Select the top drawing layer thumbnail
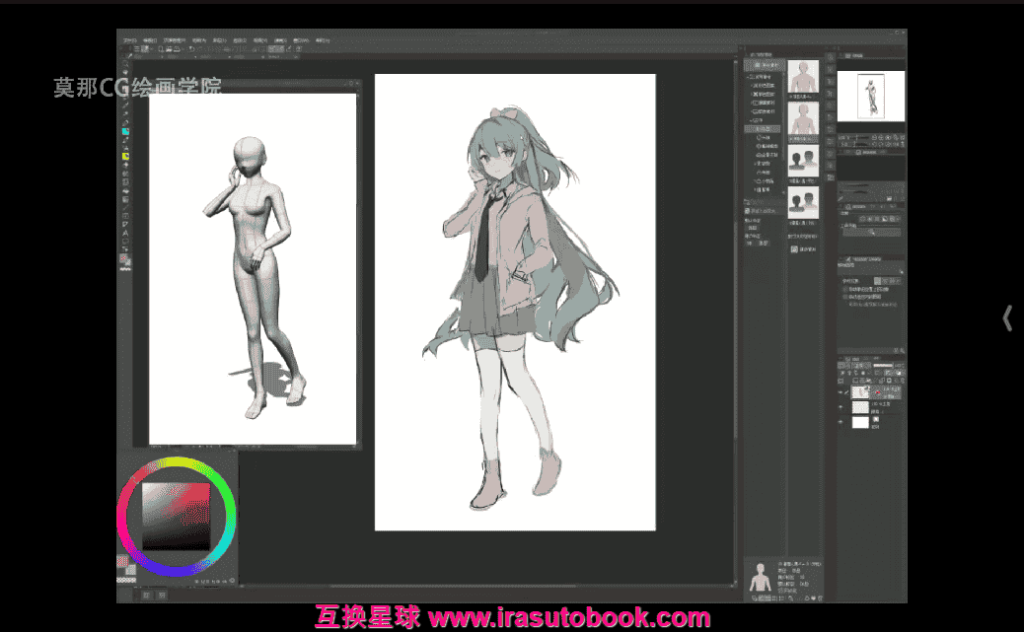Screen dimensions: 1024x632 (x=861, y=392)
